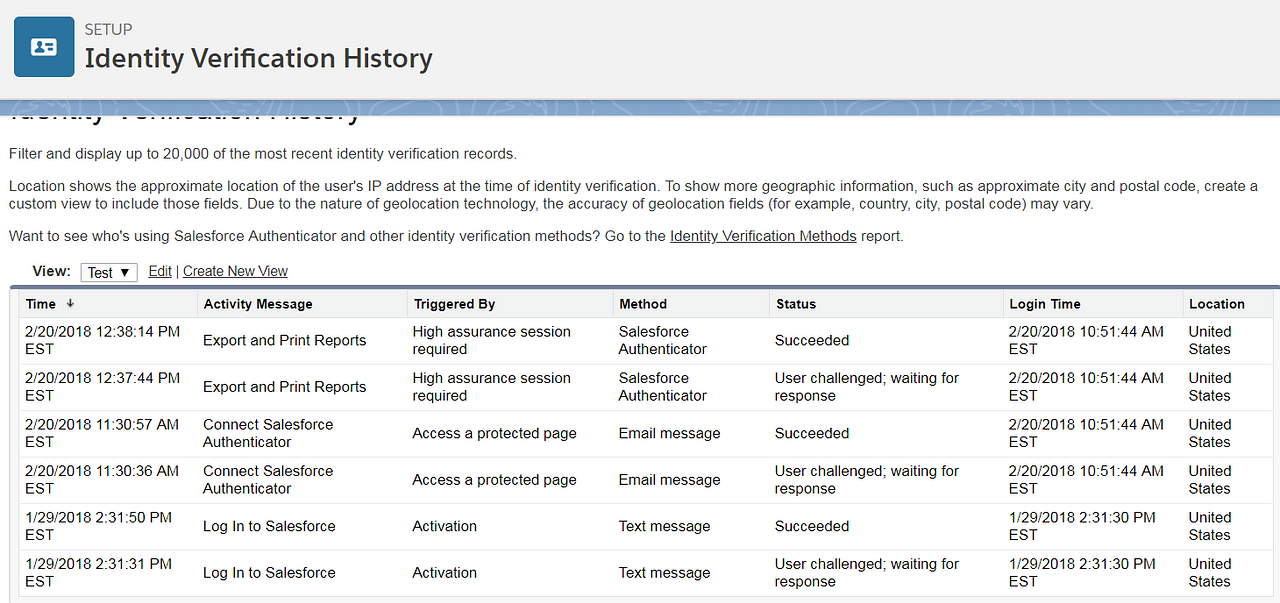Screen dimensions: 1280x603
Task: Sort by the Time column header
Action: click(41, 304)
